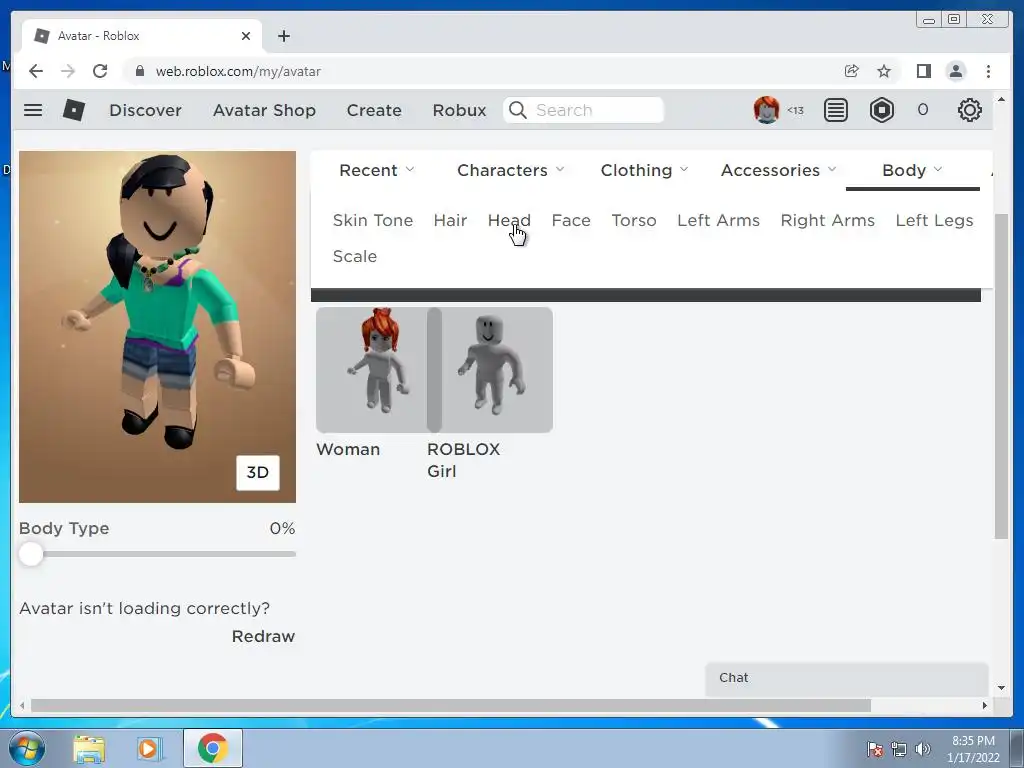The width and height of the screenshot is (1024, 768).
Task: Click the Robux hexagon icon
Action: pyautogui.click(x=882, y=110)
